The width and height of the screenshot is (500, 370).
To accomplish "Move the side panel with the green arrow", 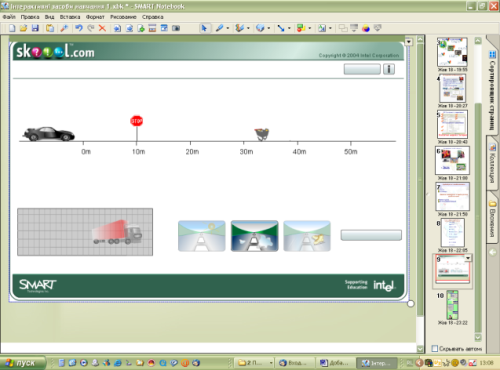I will pos(492,252).
